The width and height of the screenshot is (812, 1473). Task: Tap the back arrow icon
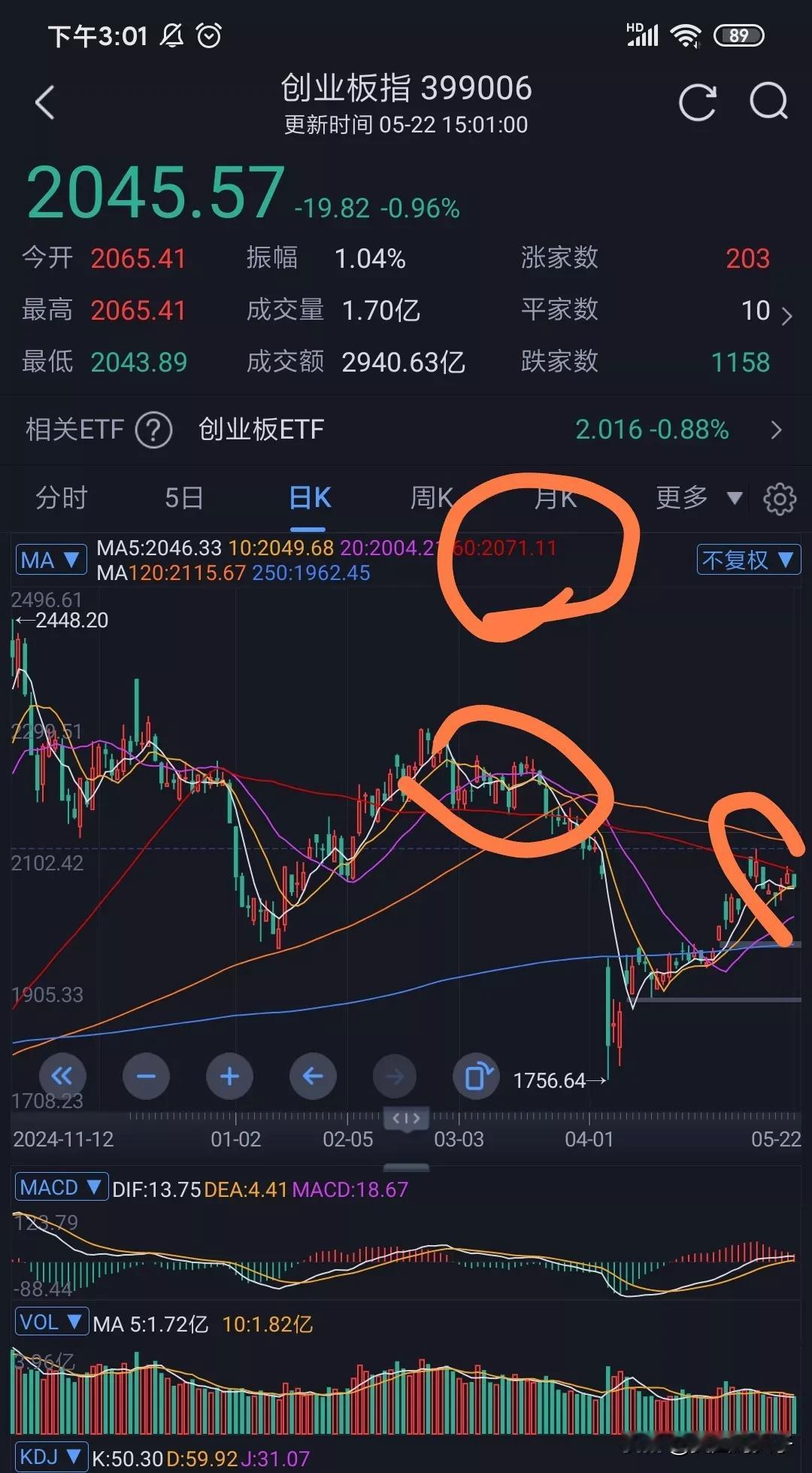pos(45,102)
